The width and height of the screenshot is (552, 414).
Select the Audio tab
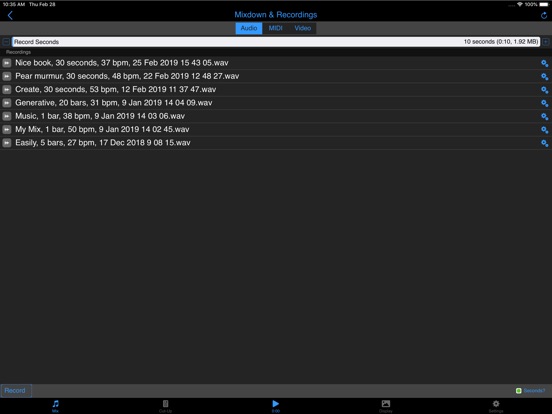(249, 28)
